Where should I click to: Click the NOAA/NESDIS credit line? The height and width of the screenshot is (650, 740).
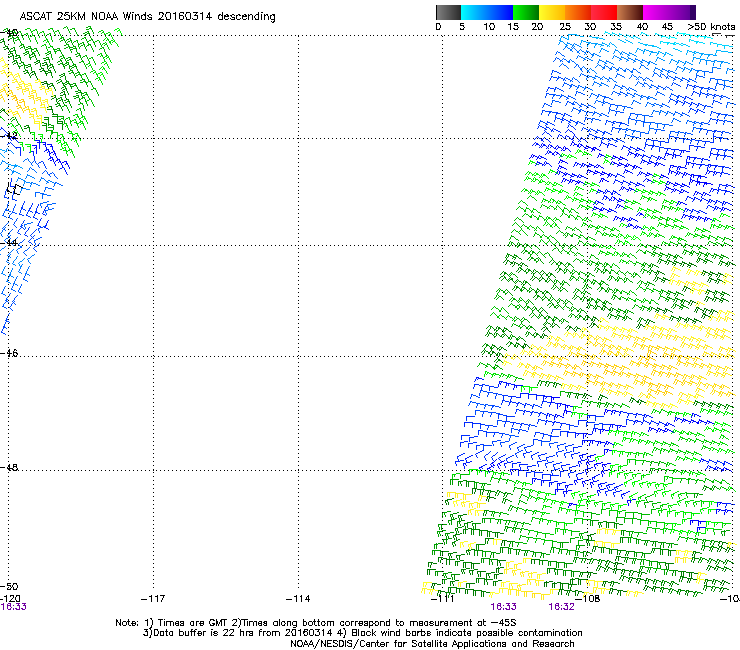(432, 644)
